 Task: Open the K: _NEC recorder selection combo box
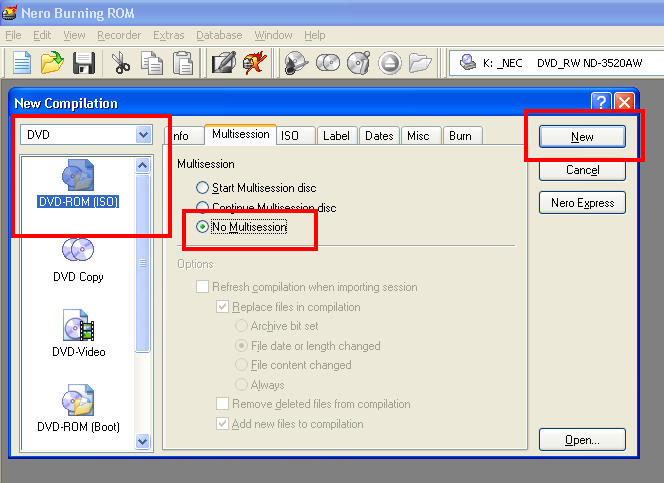pyautogui.click(x=556, y=63)
